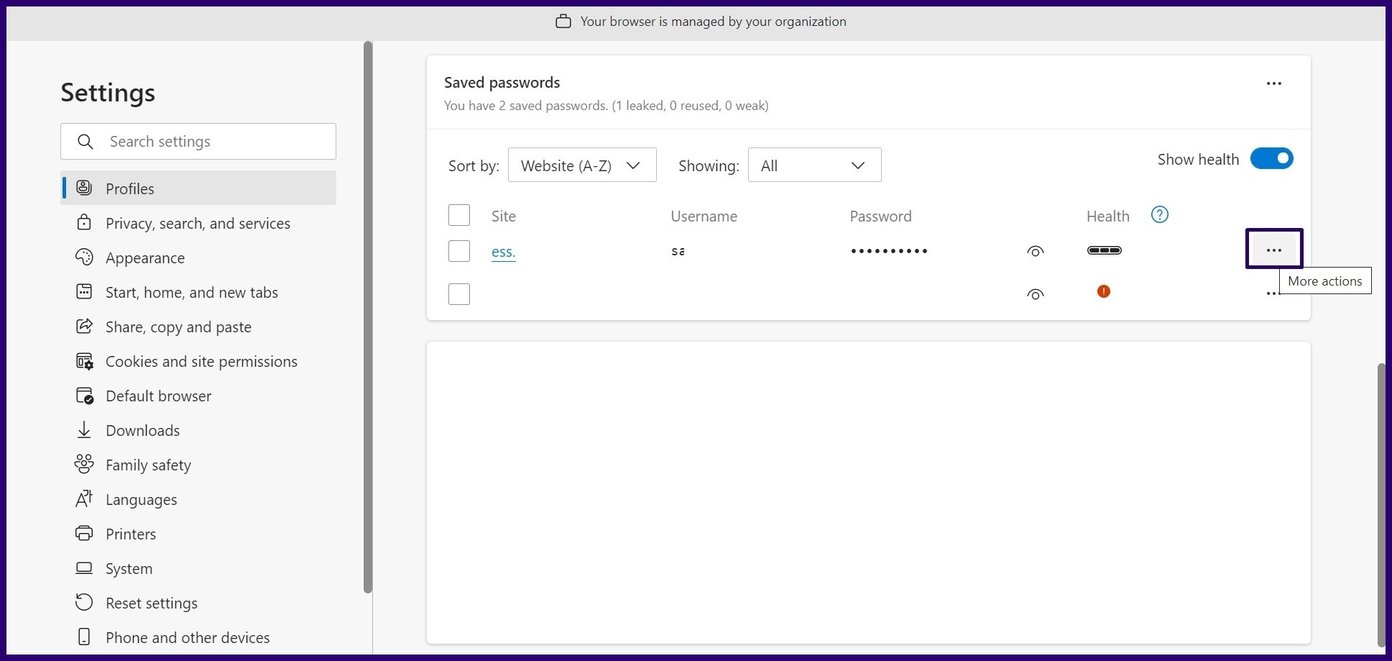Click managed by your organization notice
1392x661 pixels.
tap(713, 21)
